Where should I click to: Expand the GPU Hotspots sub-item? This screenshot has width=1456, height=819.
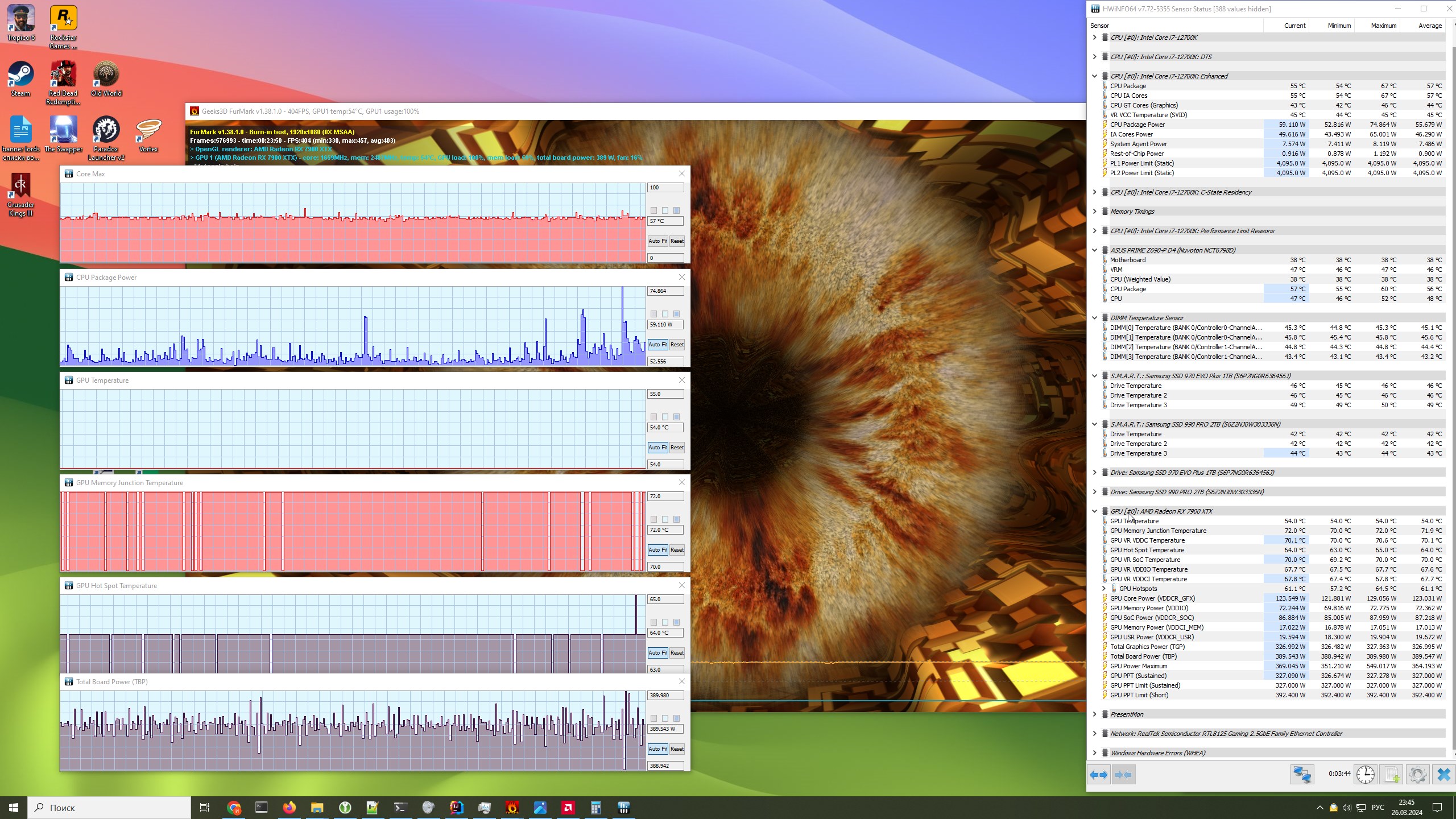1103,589
